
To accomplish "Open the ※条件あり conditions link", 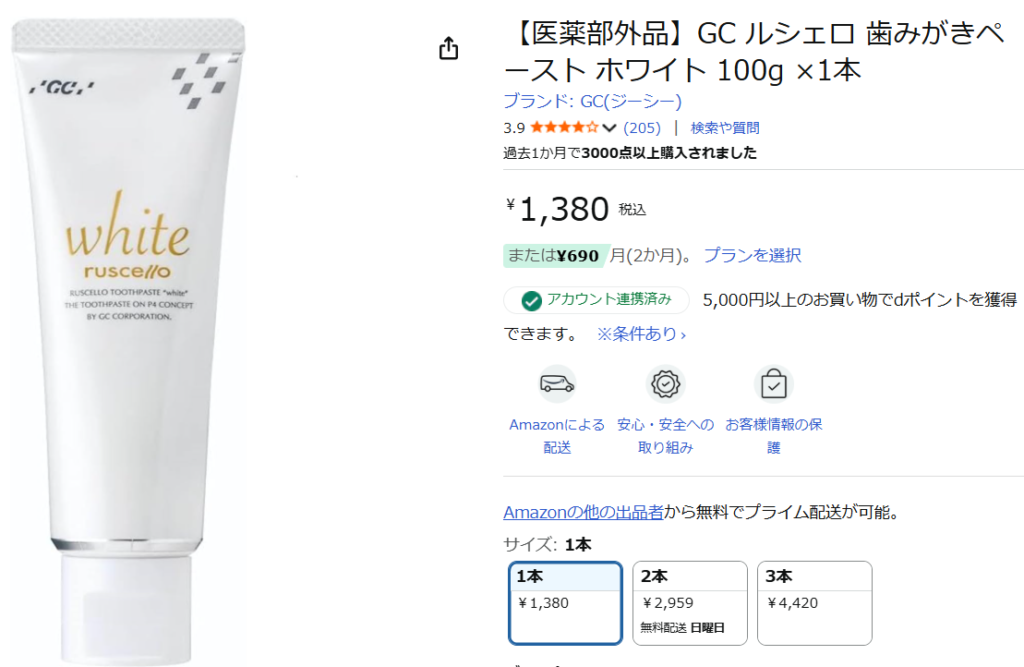I will (x=641, y=334).
